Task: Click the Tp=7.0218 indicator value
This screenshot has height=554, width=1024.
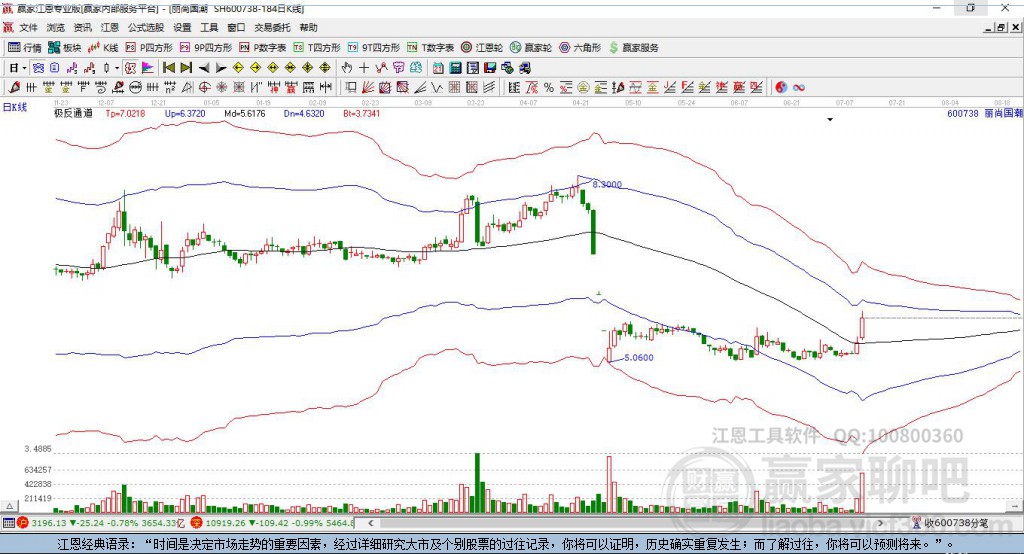Action: 125,113
